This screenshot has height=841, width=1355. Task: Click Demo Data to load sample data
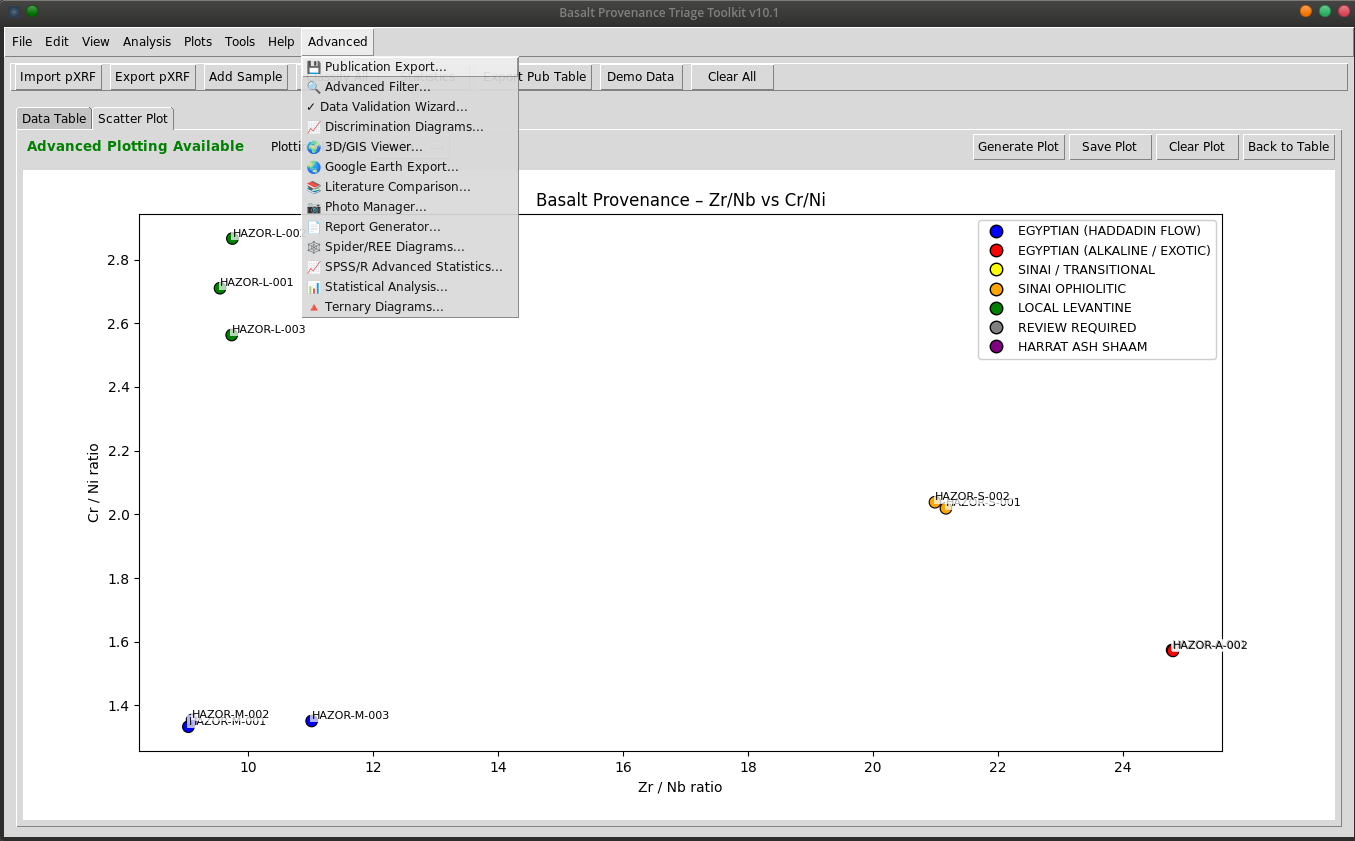pyautogui.click(x=640, y=76)
